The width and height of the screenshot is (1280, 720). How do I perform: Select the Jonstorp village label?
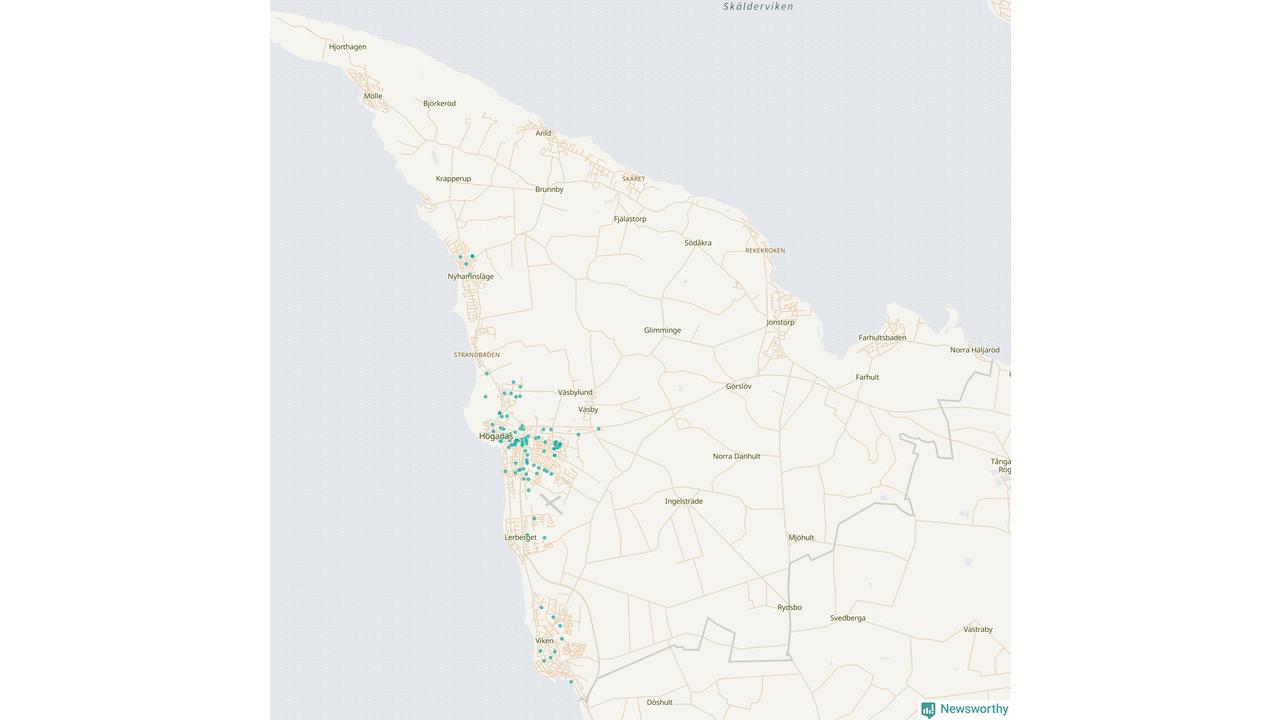[780, 322]
